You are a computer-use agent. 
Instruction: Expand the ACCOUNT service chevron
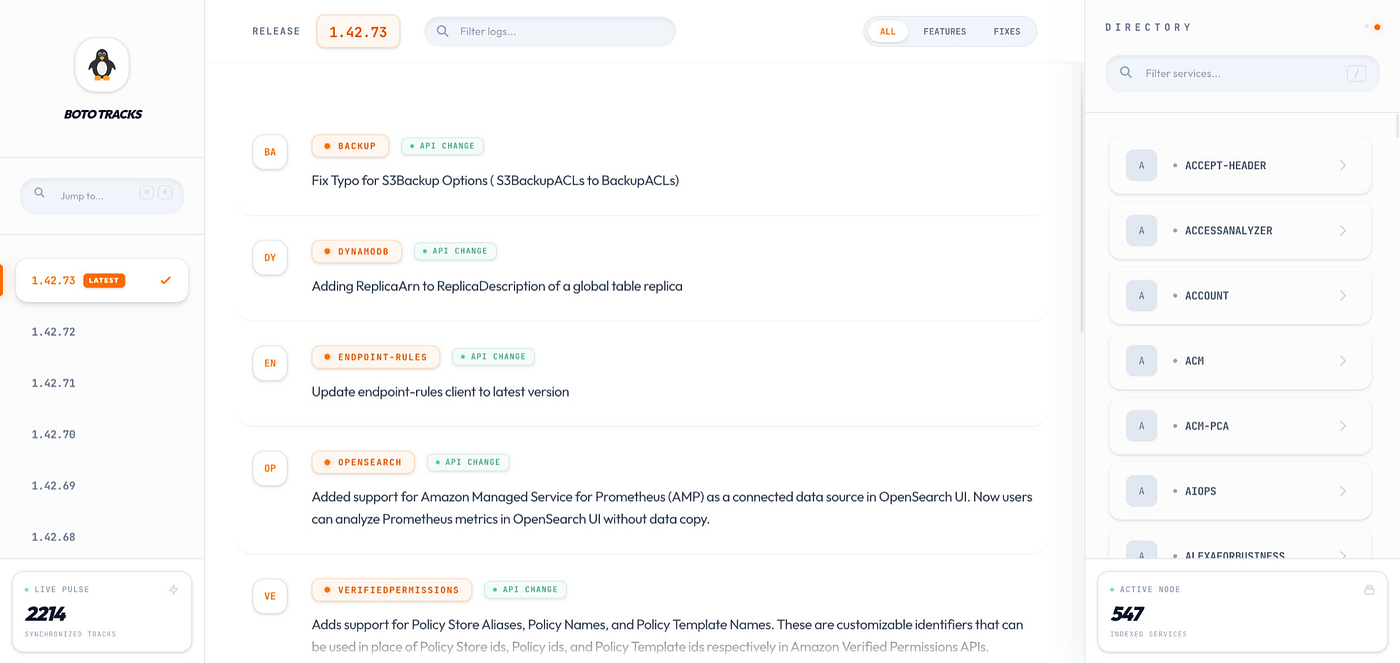coord(1343,296)
